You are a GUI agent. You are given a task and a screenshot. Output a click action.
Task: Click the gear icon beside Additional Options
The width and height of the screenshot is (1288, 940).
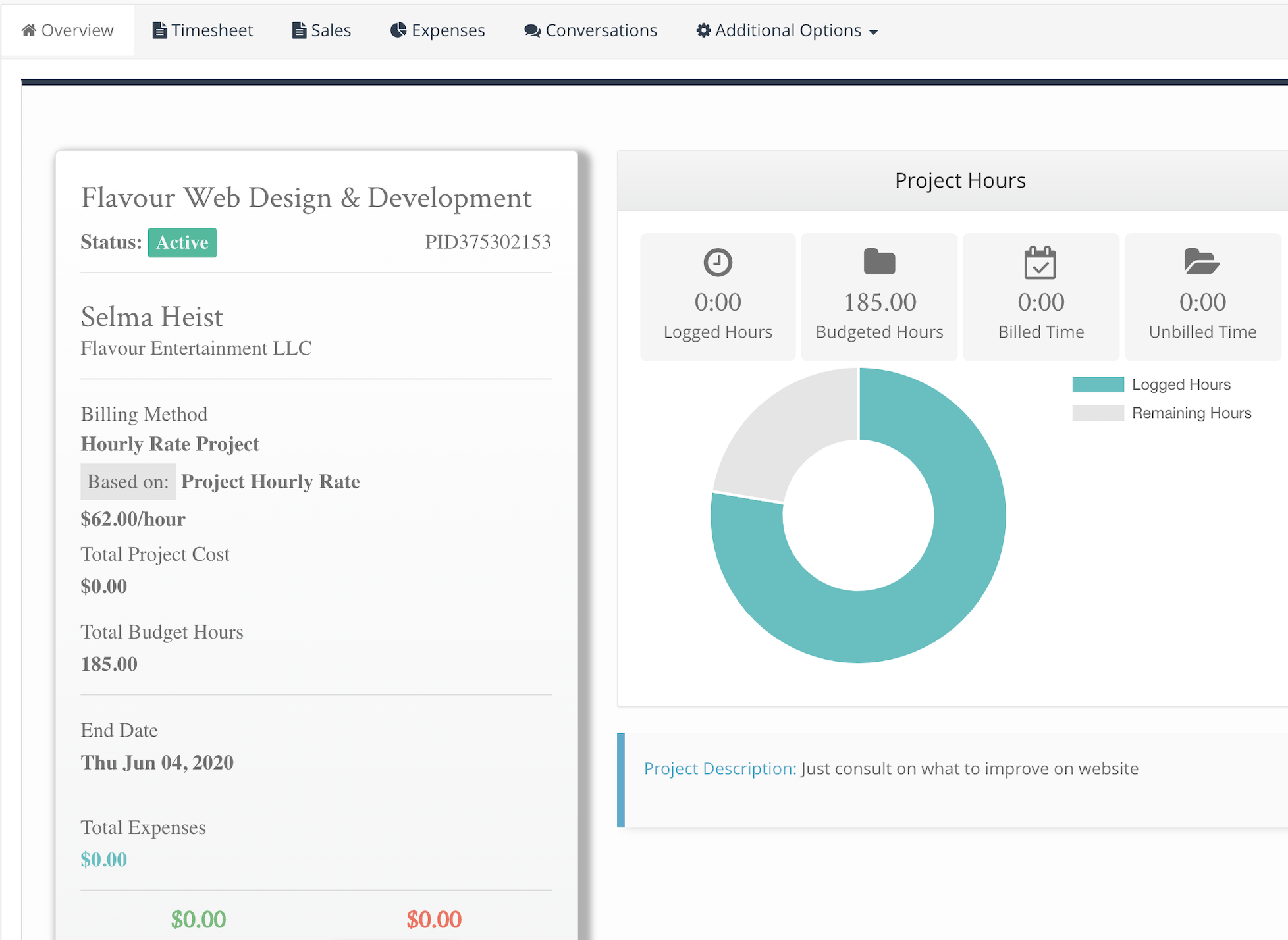pos(703,30)
